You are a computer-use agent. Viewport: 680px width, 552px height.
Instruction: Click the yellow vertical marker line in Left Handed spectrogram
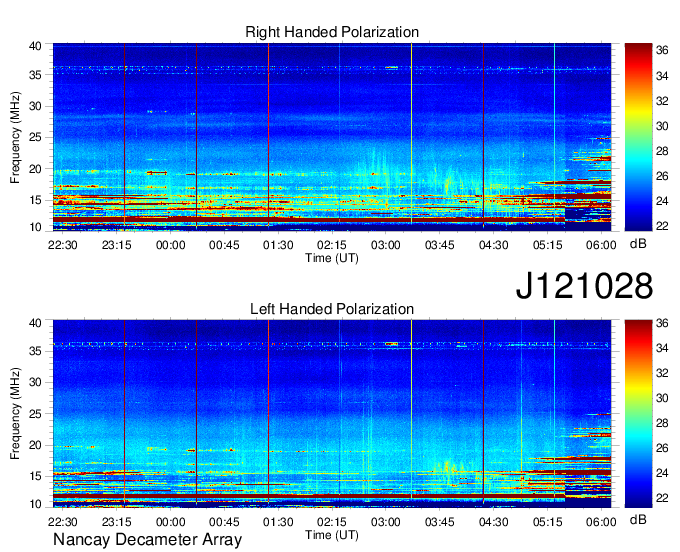pos(411,409)
